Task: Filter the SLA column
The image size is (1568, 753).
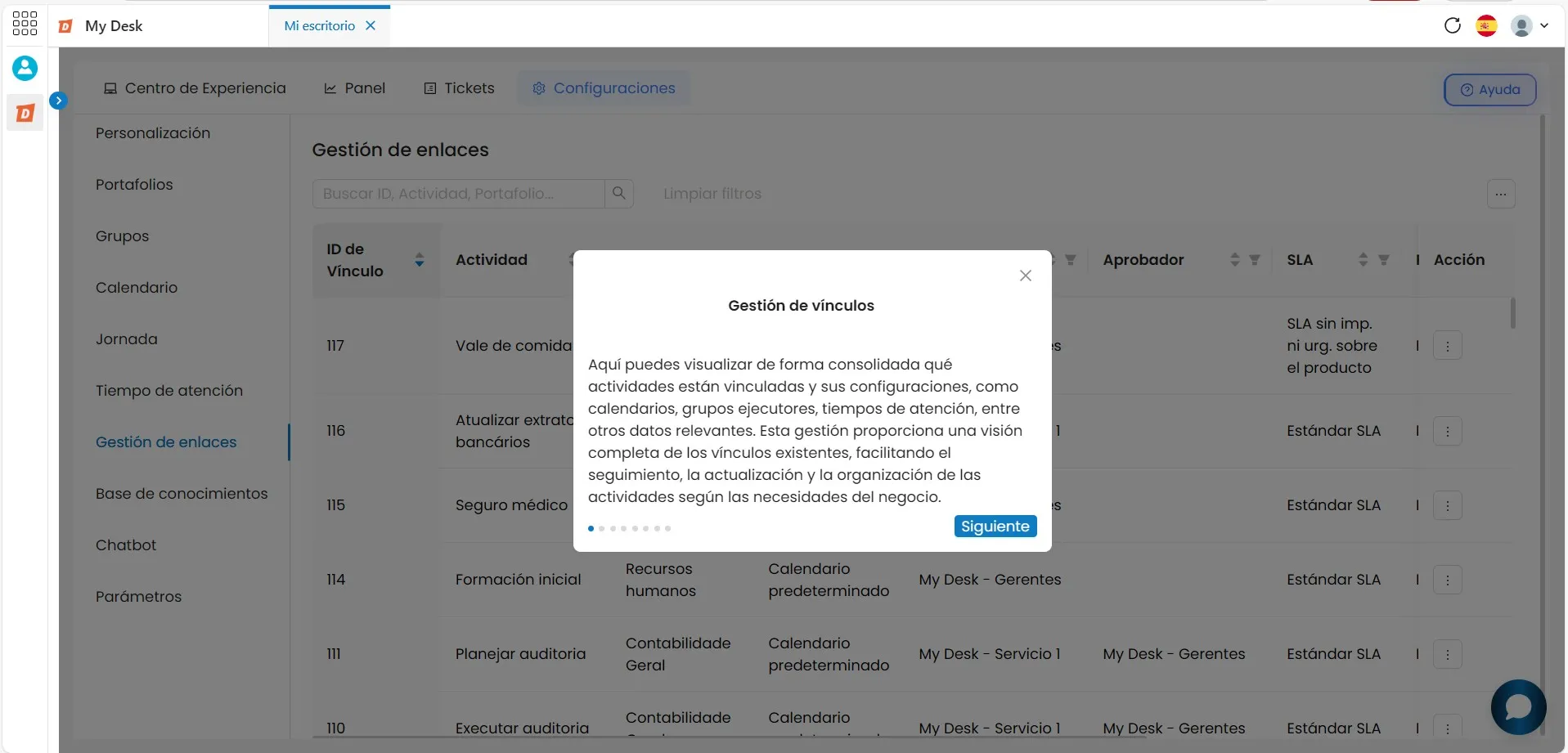Action: point(1384,260)
